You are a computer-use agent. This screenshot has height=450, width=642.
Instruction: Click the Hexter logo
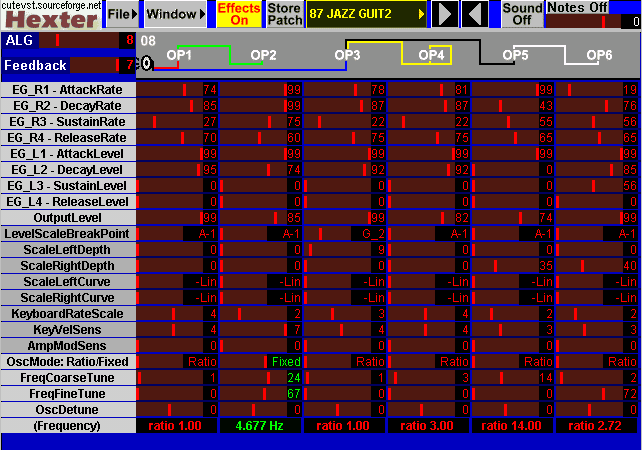51,19
